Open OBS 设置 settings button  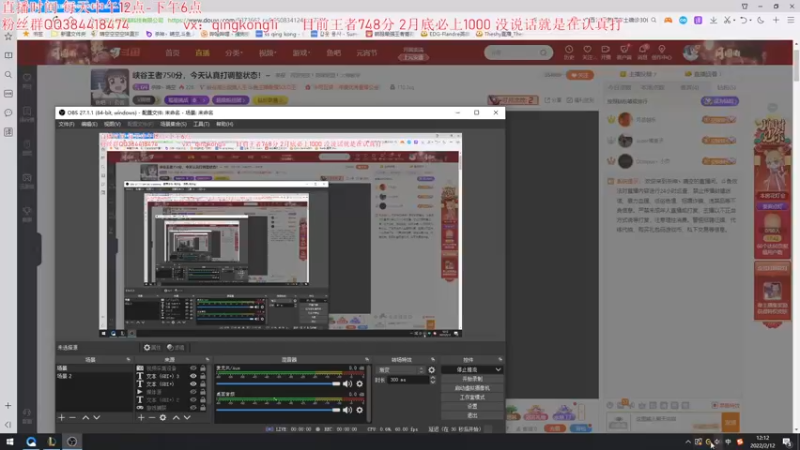pyautogui.click(x=472, y=407)
